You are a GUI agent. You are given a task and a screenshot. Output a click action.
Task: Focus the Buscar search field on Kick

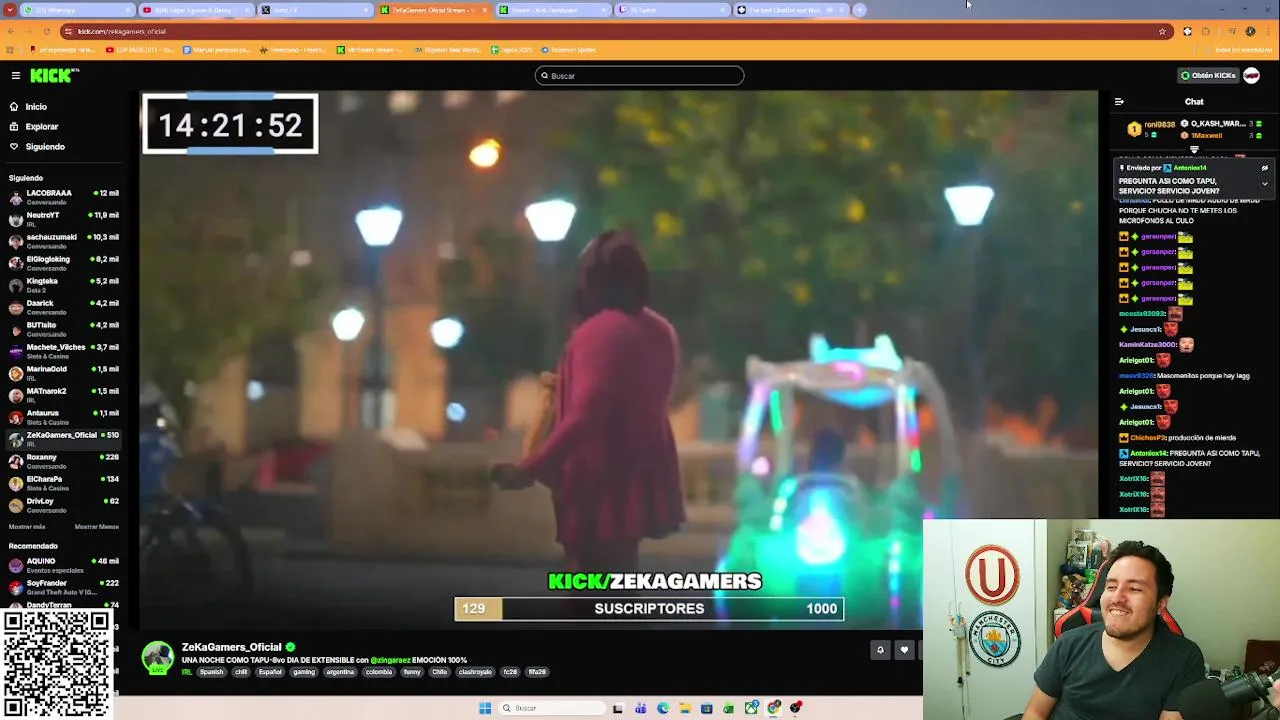point(640,76)
